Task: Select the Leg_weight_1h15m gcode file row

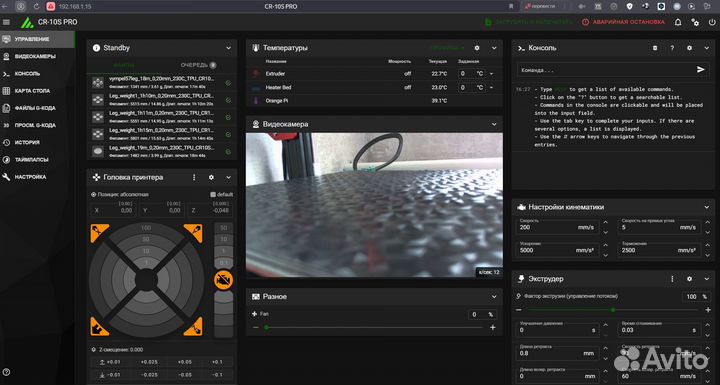Action: (162, 134)
